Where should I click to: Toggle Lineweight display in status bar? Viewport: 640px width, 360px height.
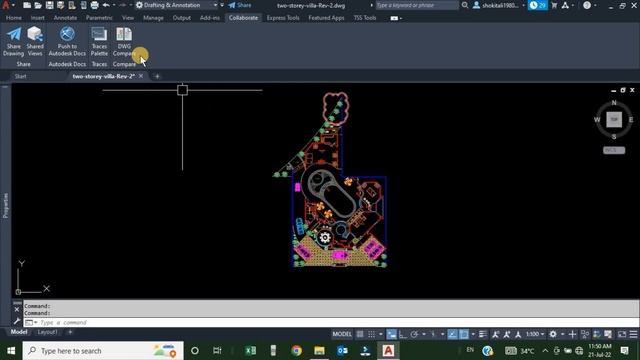(x=482, y=334)
